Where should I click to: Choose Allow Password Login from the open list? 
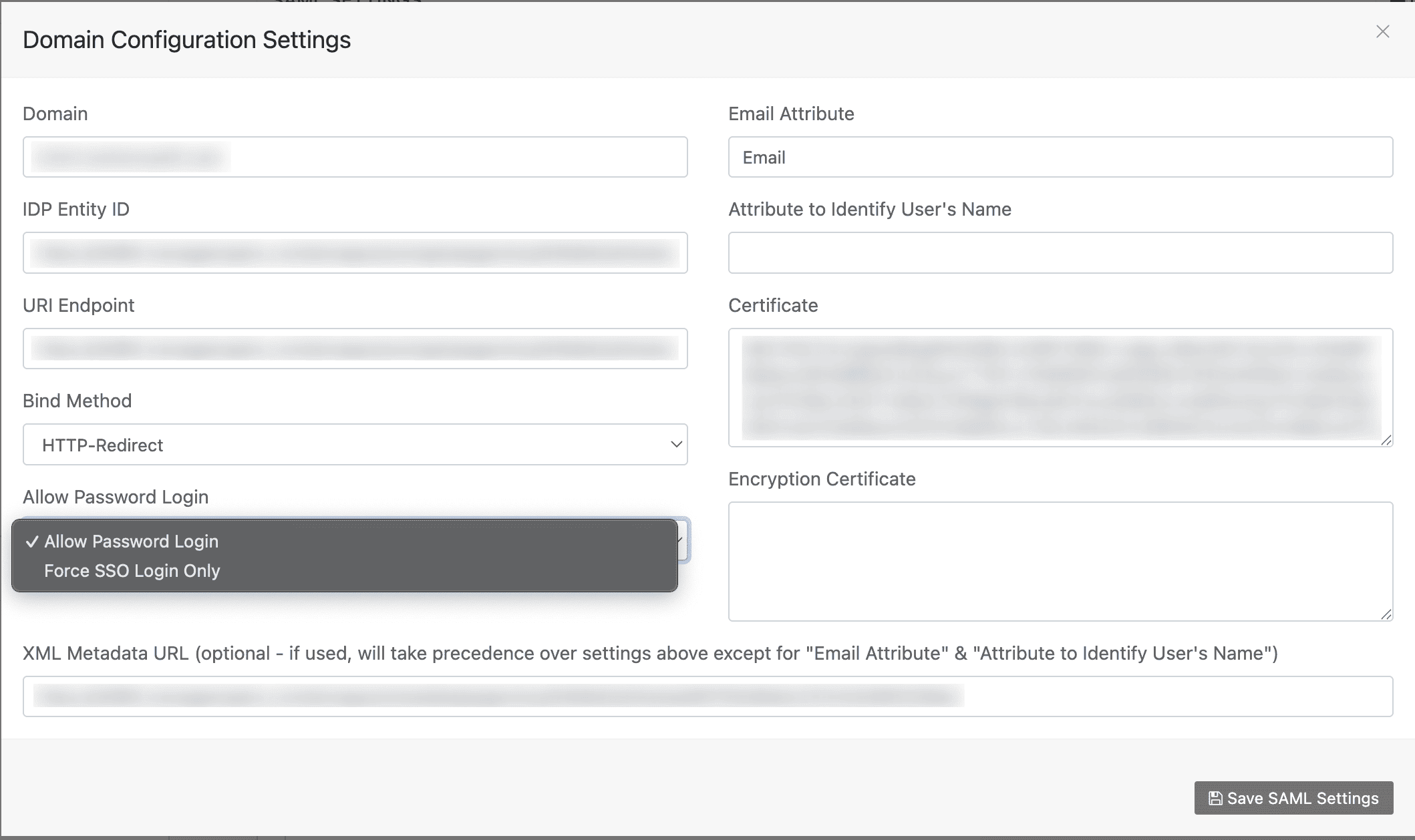tap(132, 542)
